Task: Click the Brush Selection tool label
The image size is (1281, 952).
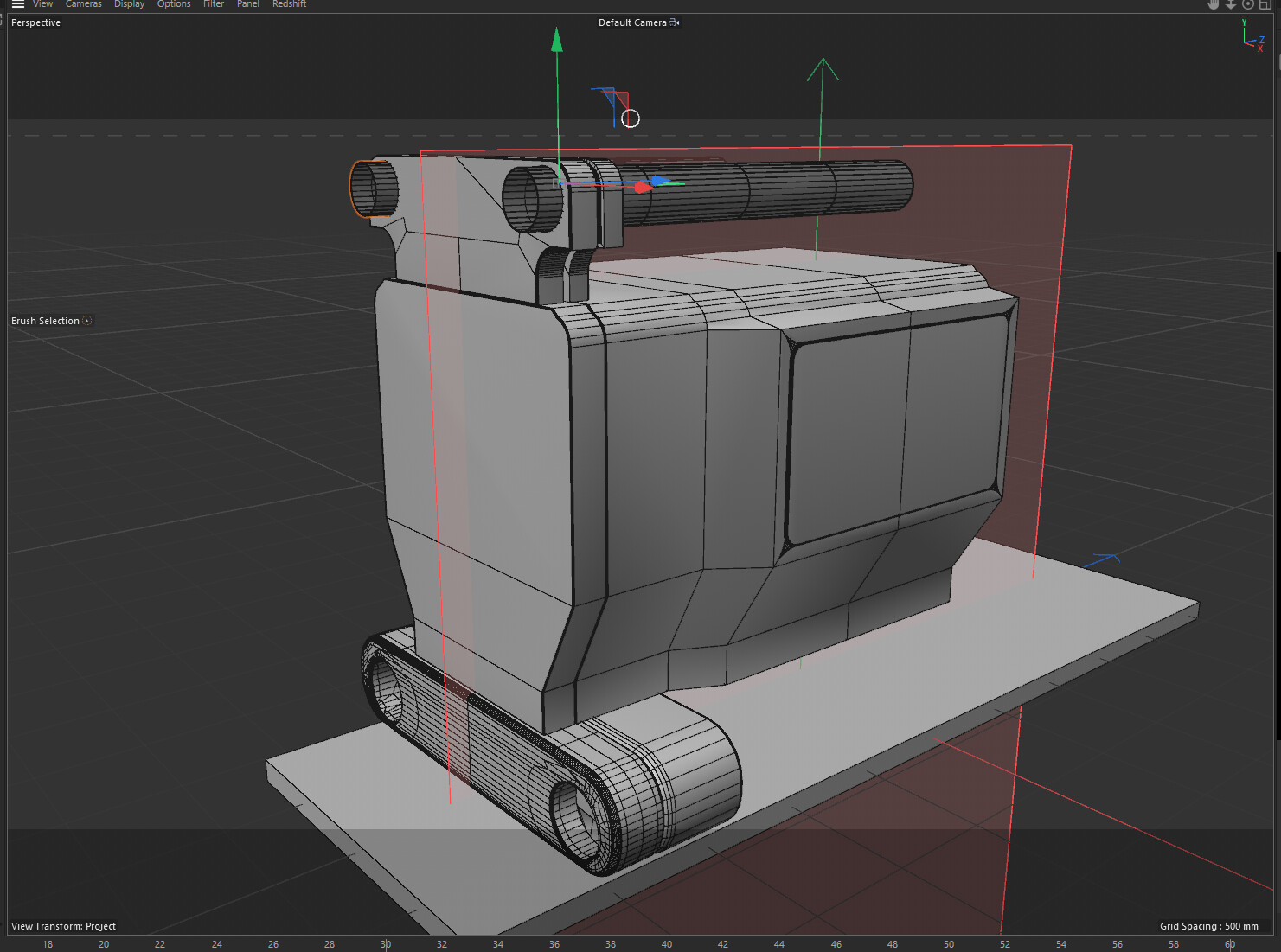Action: (45, 321)
